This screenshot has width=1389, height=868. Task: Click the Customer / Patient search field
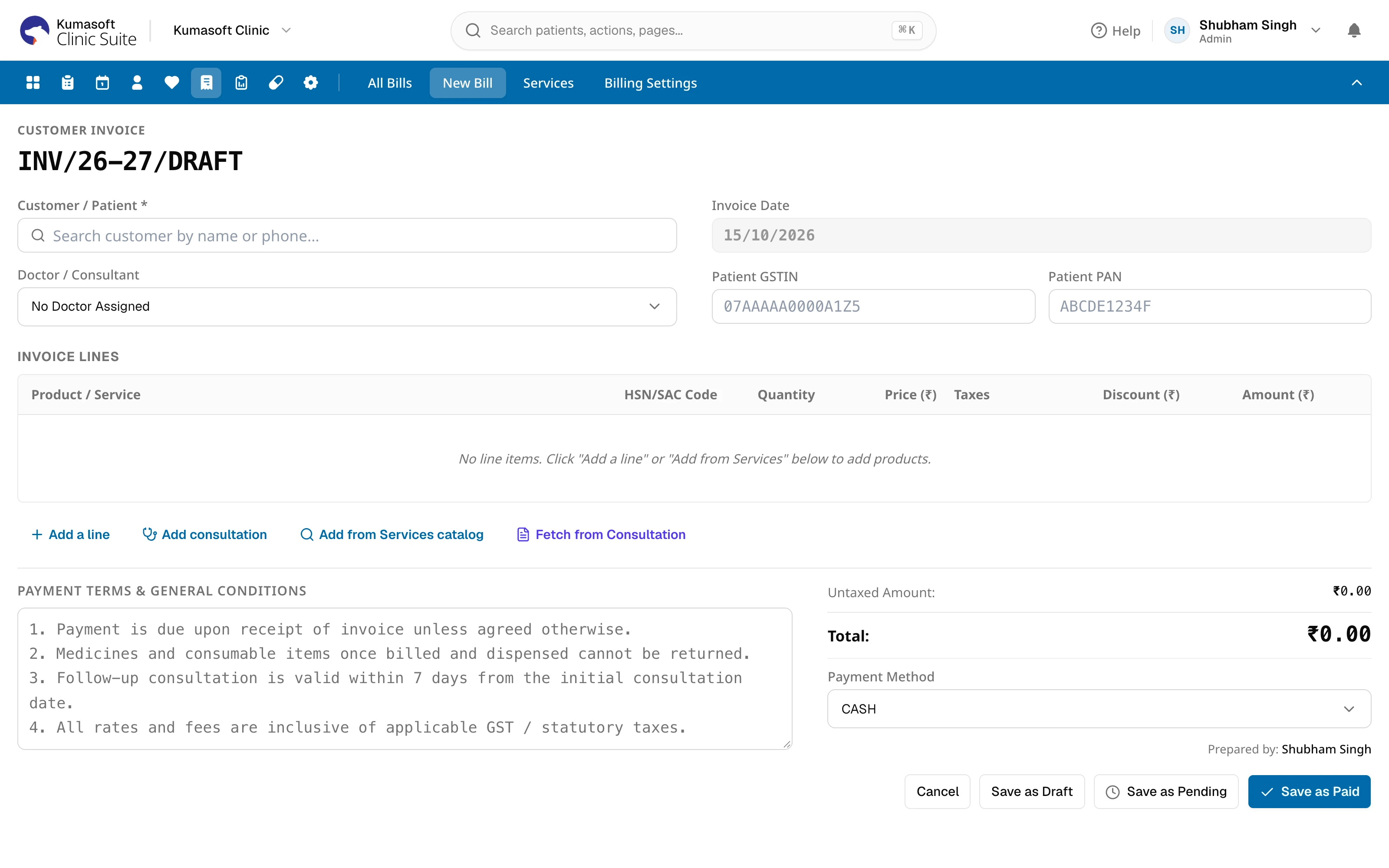347,235
